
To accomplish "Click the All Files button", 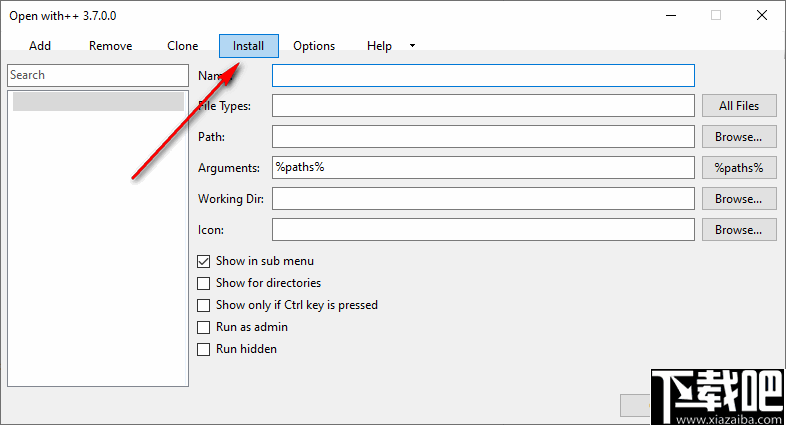I will point(739,106).
